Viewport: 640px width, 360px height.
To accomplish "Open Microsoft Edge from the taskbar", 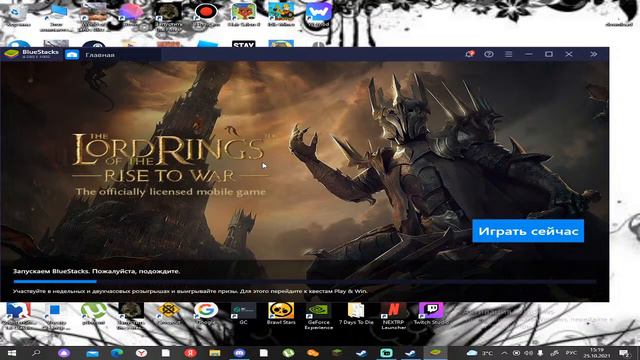I will 117,353.
